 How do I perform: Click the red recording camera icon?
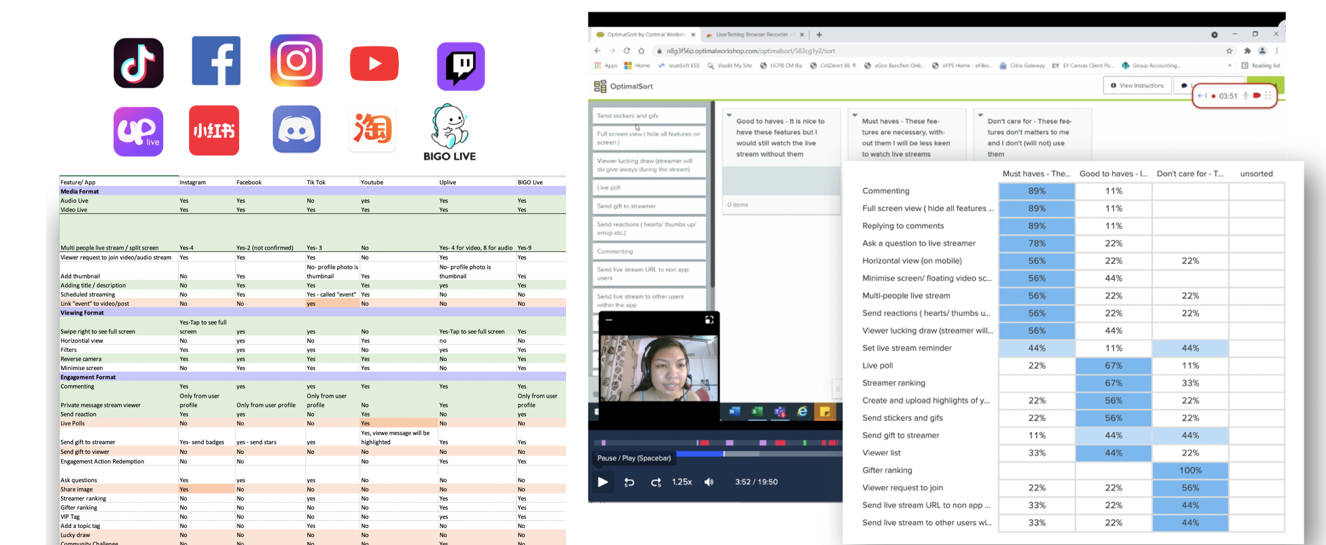click(x=1257, y=96)
